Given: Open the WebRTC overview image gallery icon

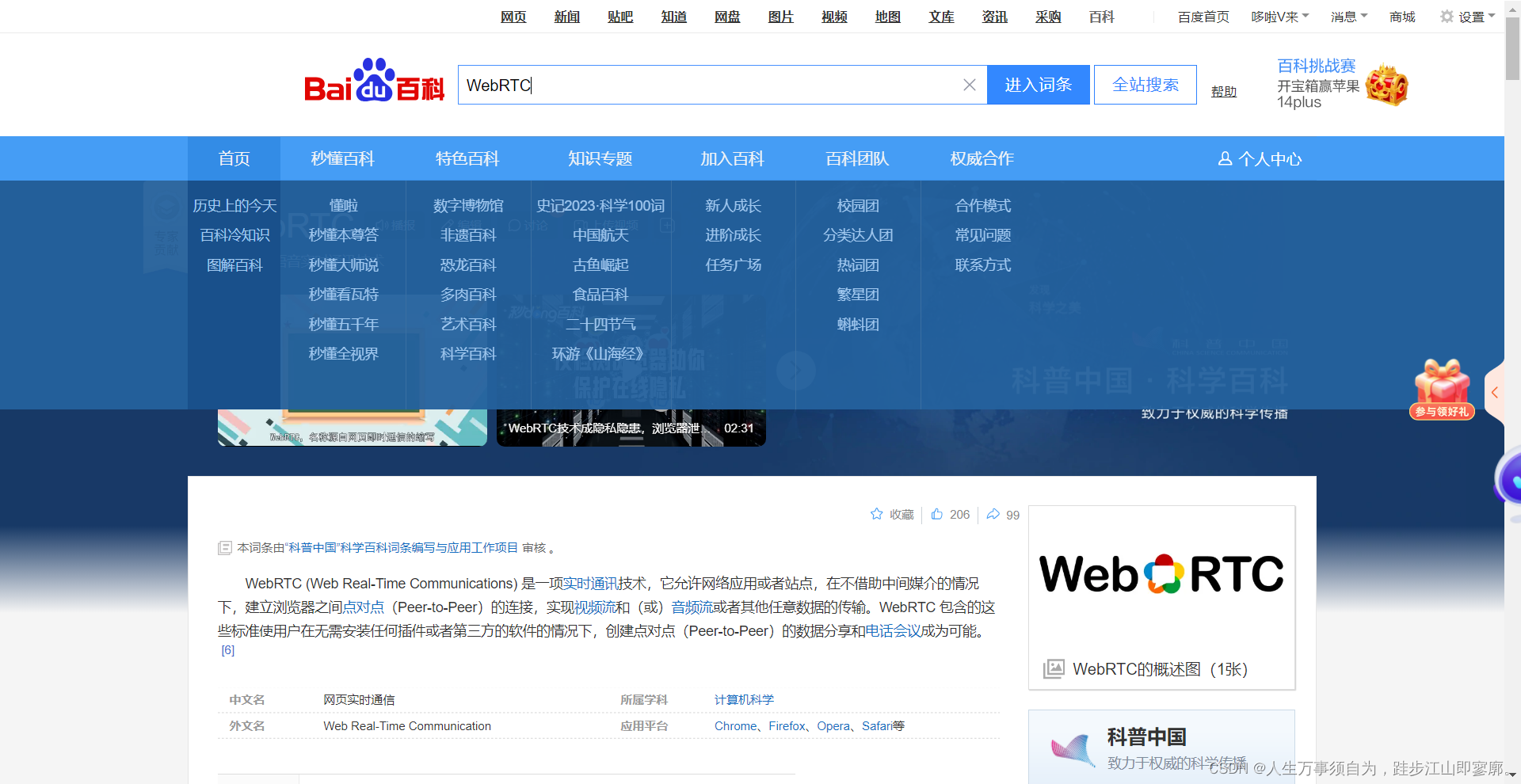Looking at the screenshot, I should (x=1054, y=668).
